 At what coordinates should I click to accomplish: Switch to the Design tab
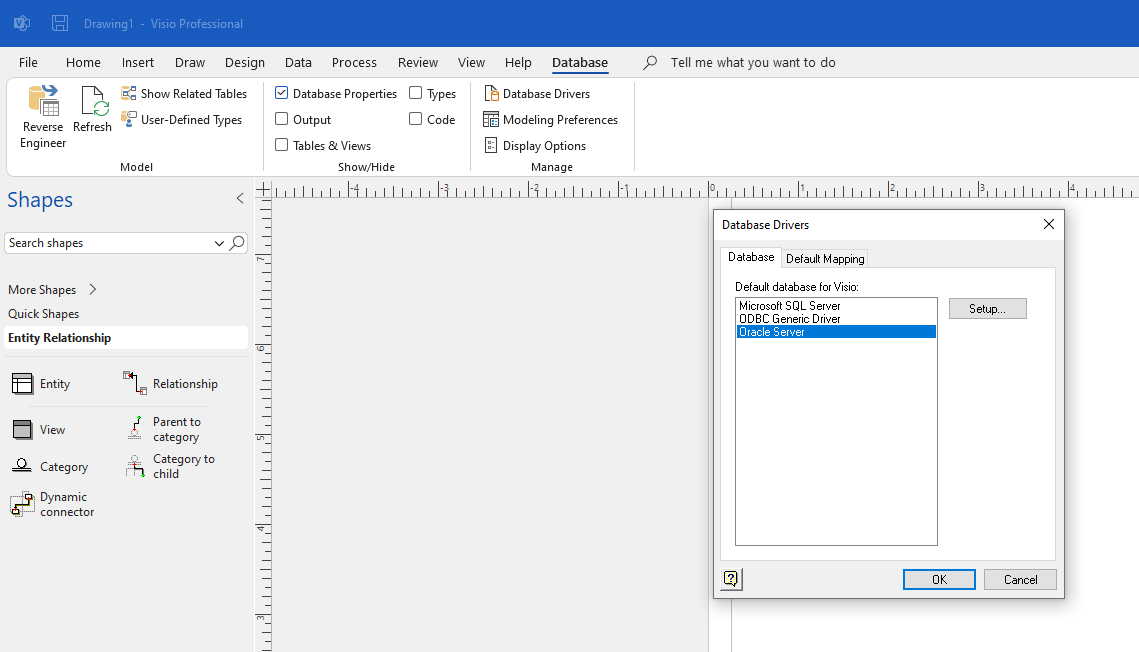(x=245, y=62)
